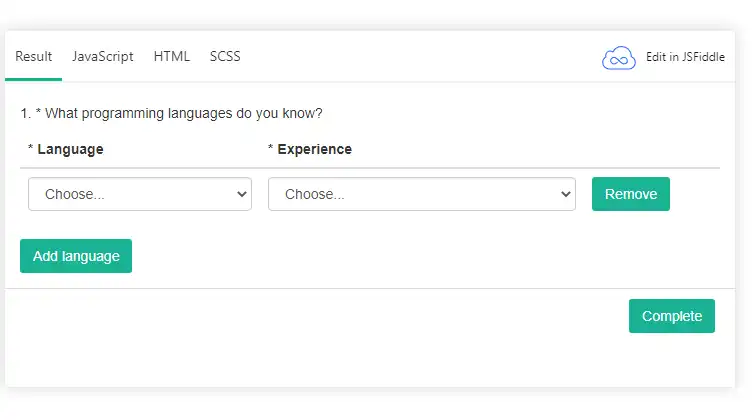This screenshot has width=754, height=420.
Task: Switch to the Result tab
Action: point(34,56)
